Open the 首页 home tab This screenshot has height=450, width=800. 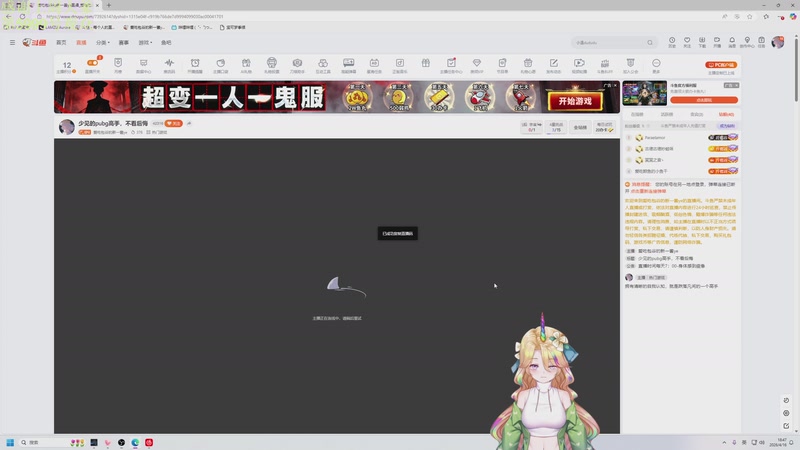[61, 43]
